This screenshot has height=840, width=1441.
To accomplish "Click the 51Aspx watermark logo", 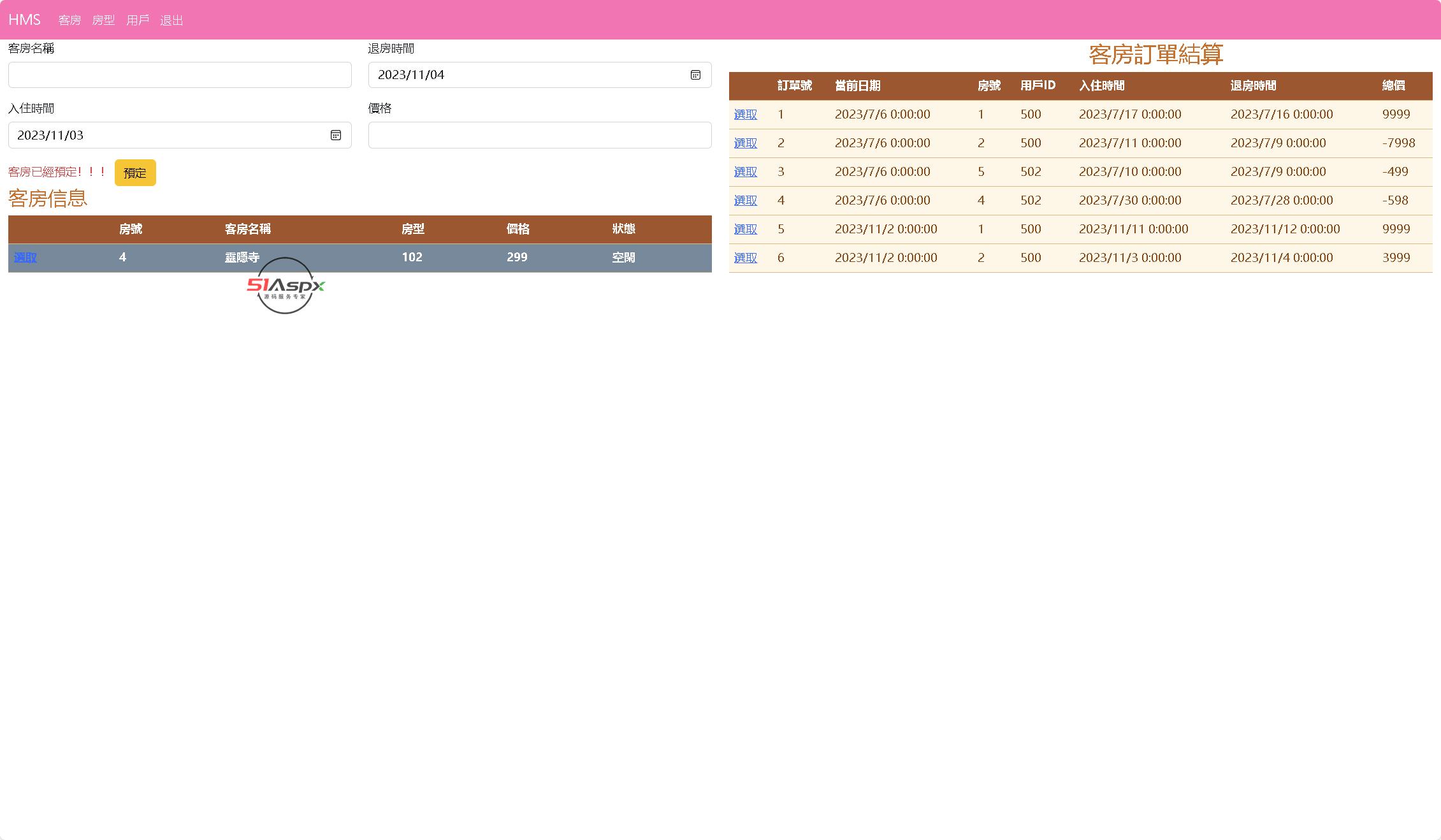I will pyautogui.click(x=286, y=286).
